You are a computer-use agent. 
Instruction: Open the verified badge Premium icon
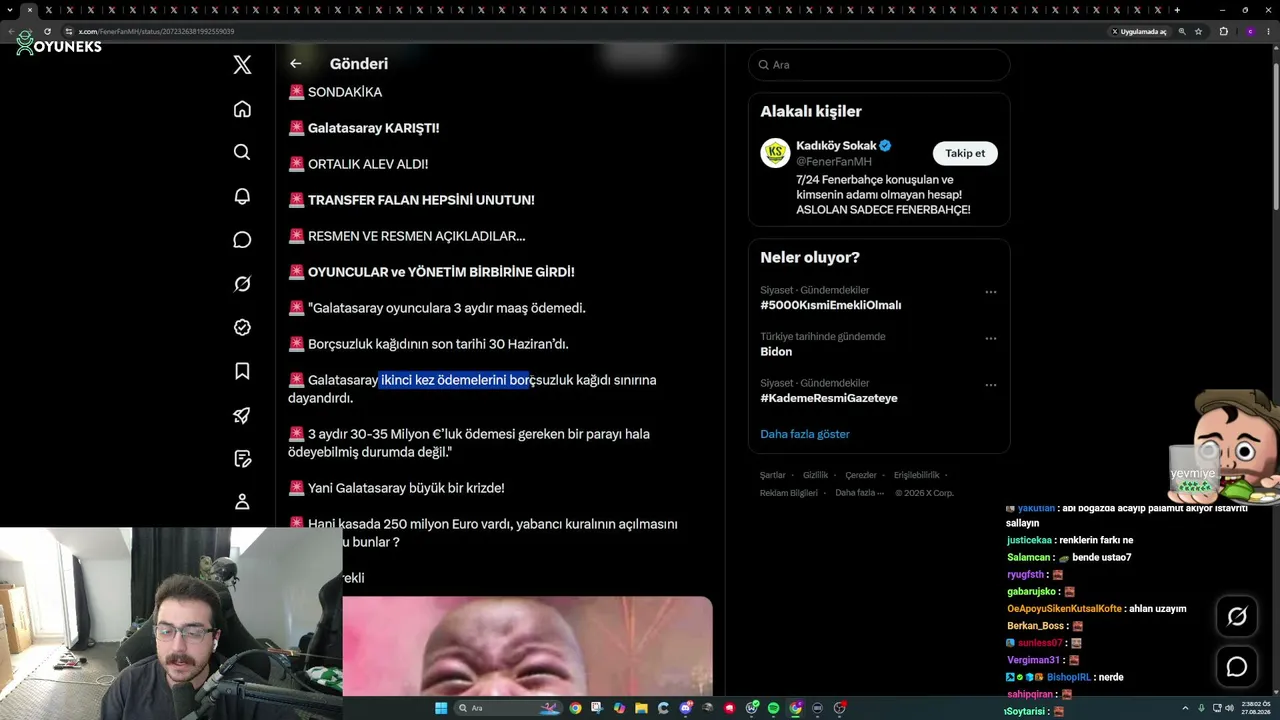242,327
